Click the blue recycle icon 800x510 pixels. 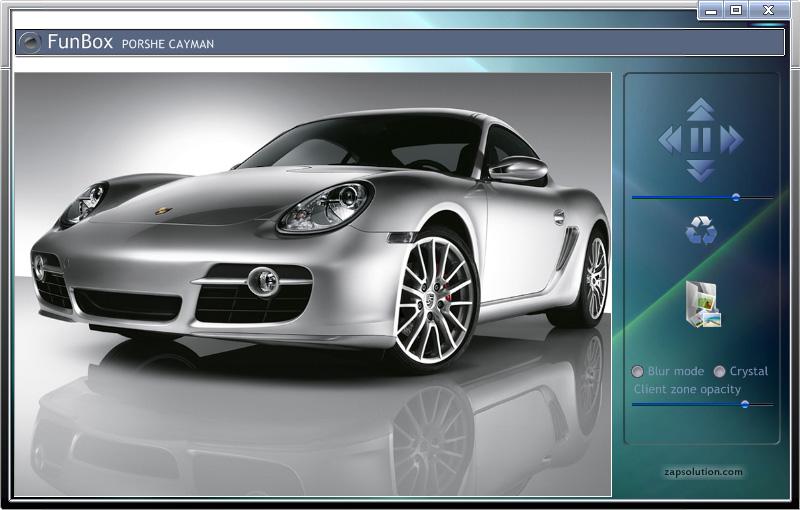(x=701, y=230)
